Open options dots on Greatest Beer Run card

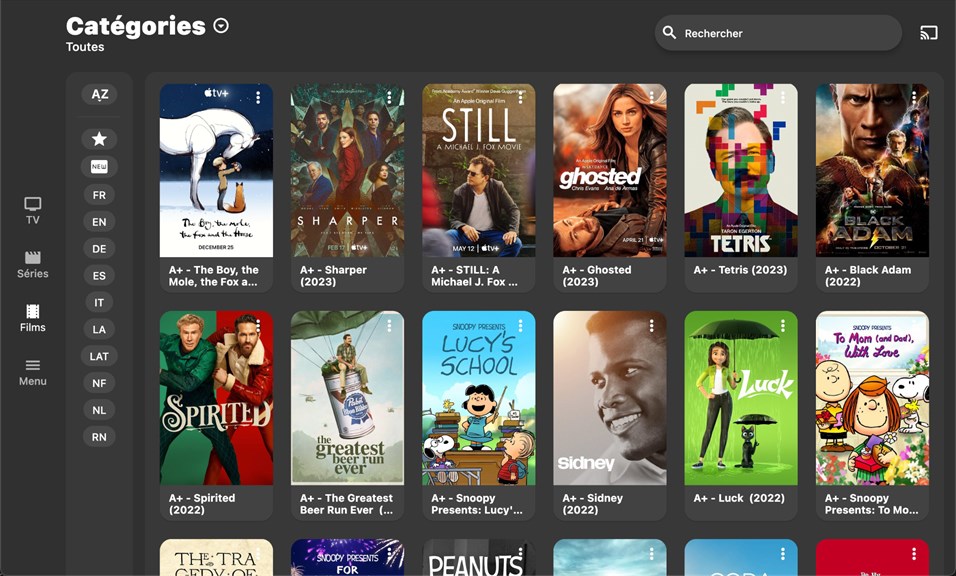tap(389, 326)
